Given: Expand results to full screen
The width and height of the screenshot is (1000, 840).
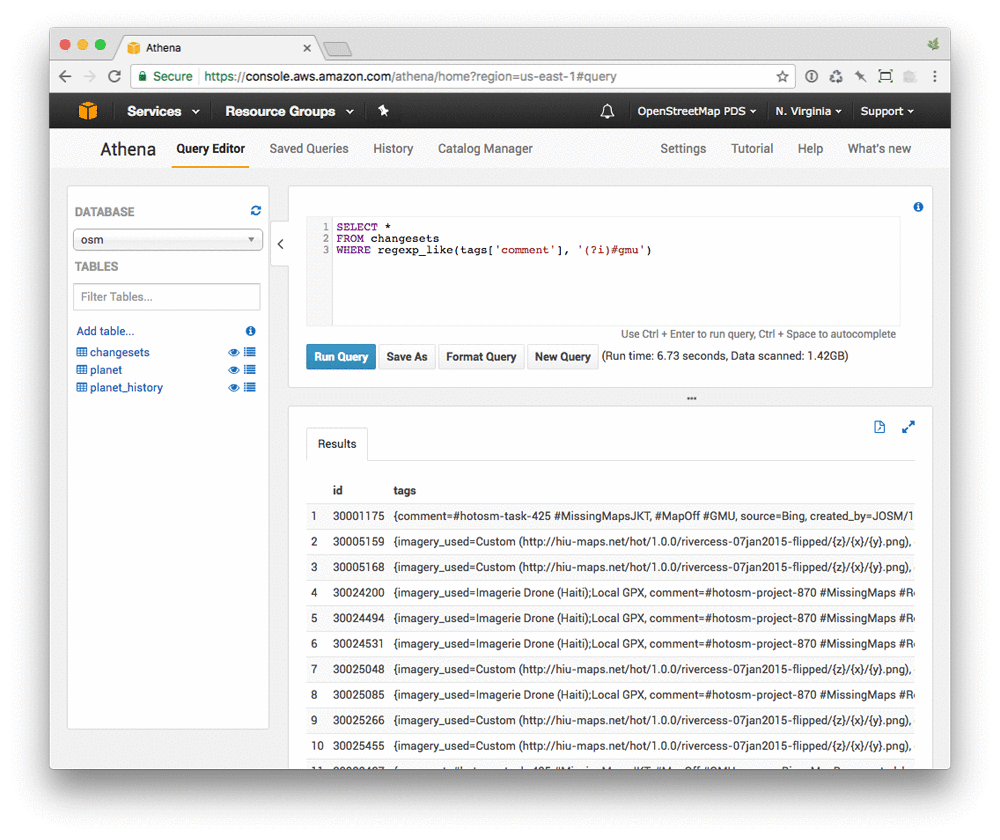Looking at the screenshot, I should (x=908, y=427).
